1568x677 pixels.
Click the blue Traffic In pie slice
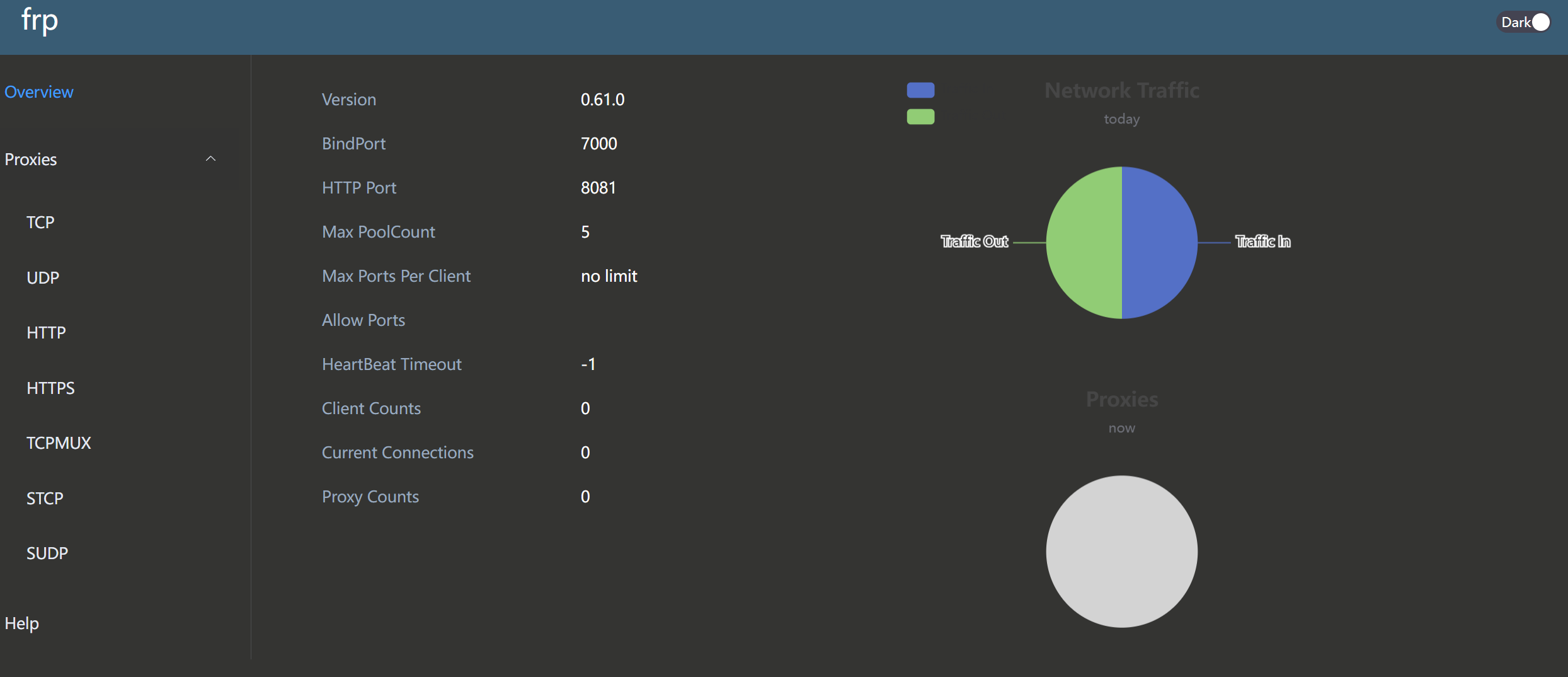coord(1159,243)
